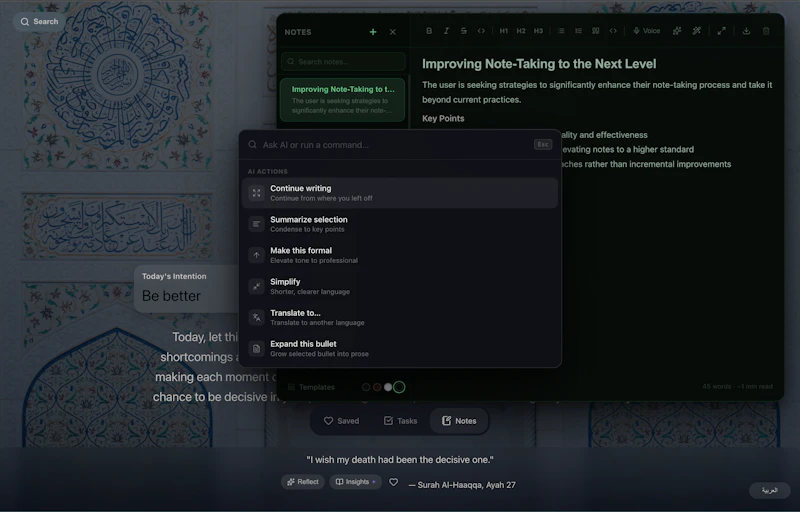
Task: Apply Heading 1 style
Action: [x=504, y=31]
